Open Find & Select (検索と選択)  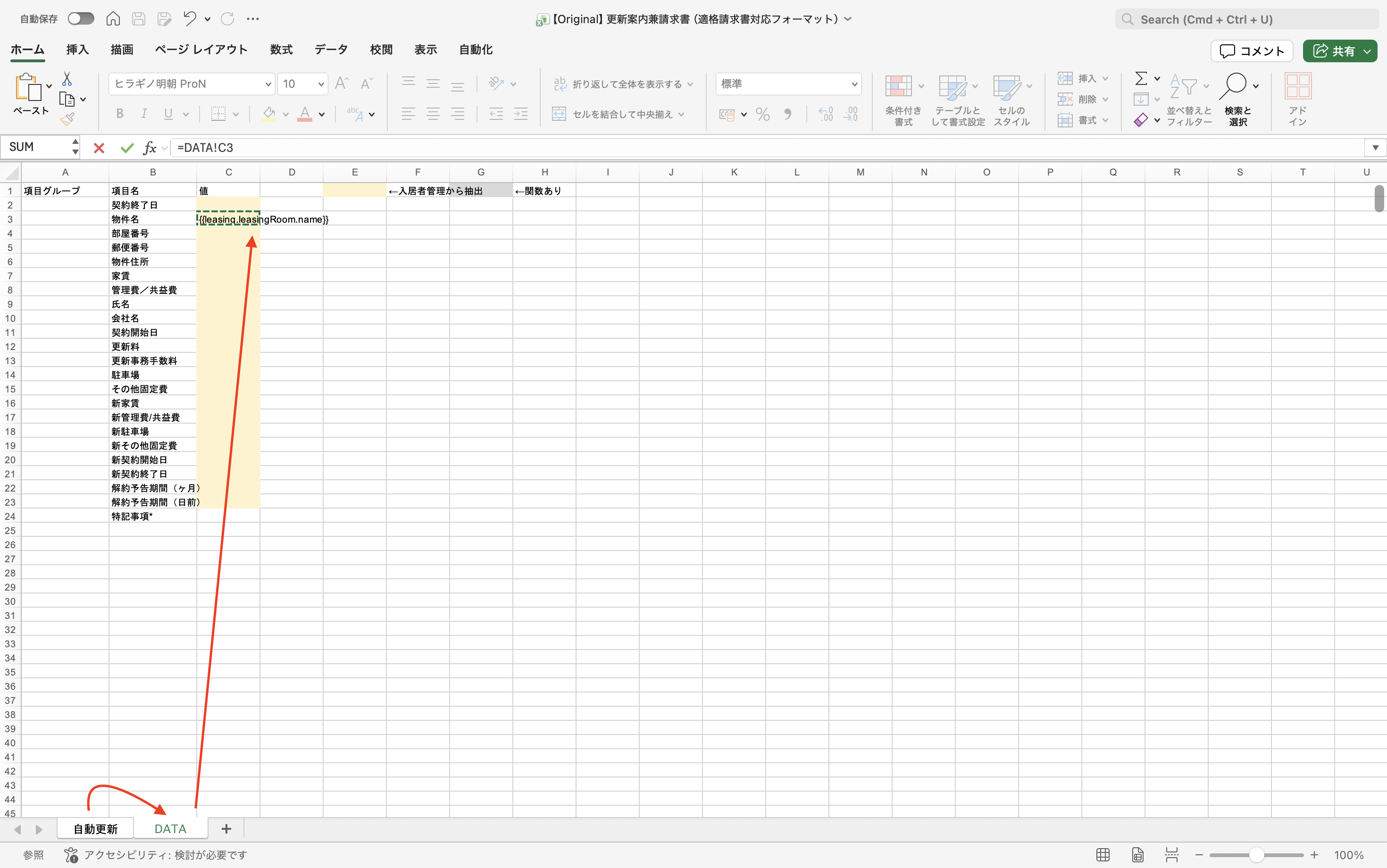pyautogui.click(x=1238, y=100)
